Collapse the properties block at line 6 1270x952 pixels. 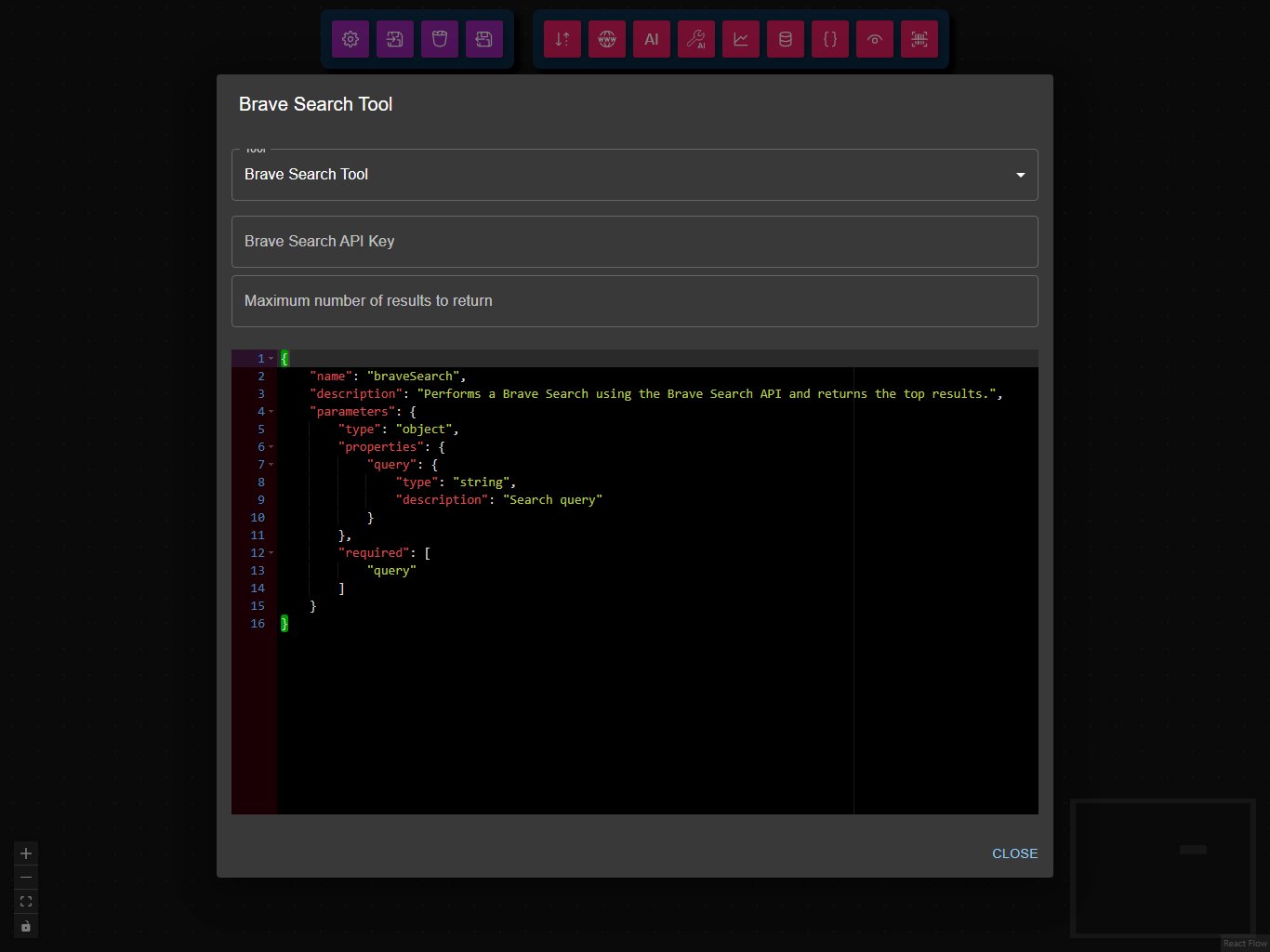[x=271, y=447]
